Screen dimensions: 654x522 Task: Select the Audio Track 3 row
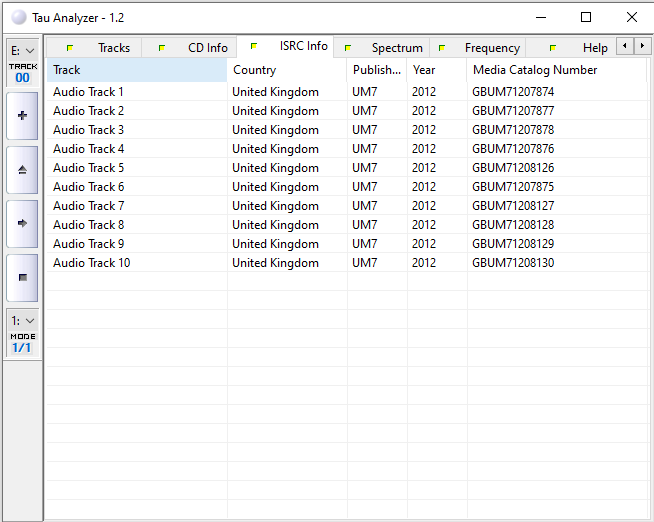click(347, 130)
